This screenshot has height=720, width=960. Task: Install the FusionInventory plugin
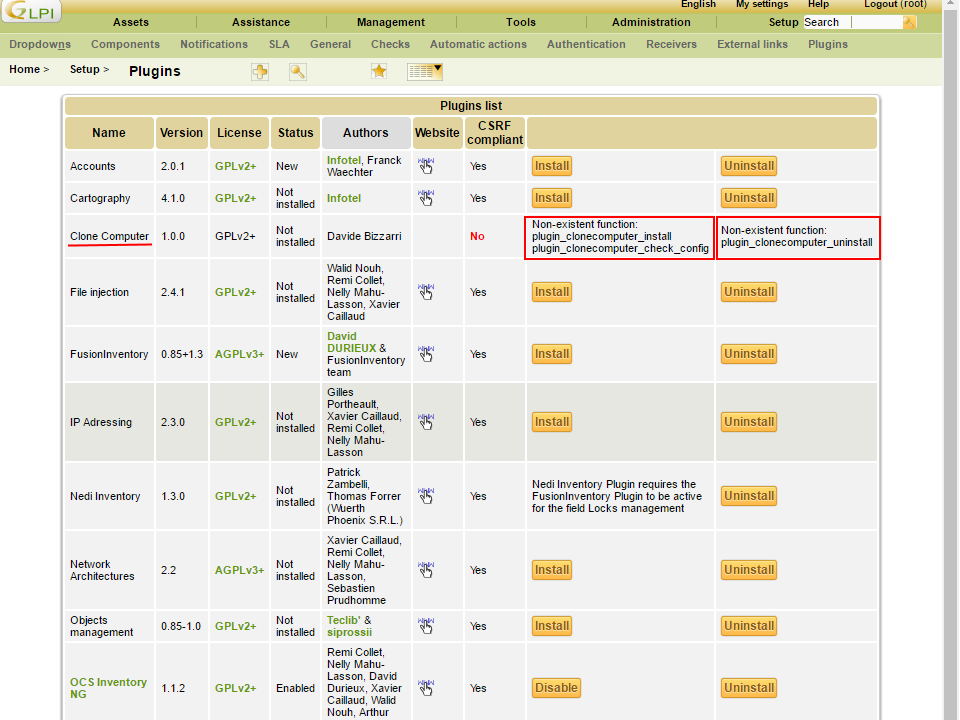point(552,354)
